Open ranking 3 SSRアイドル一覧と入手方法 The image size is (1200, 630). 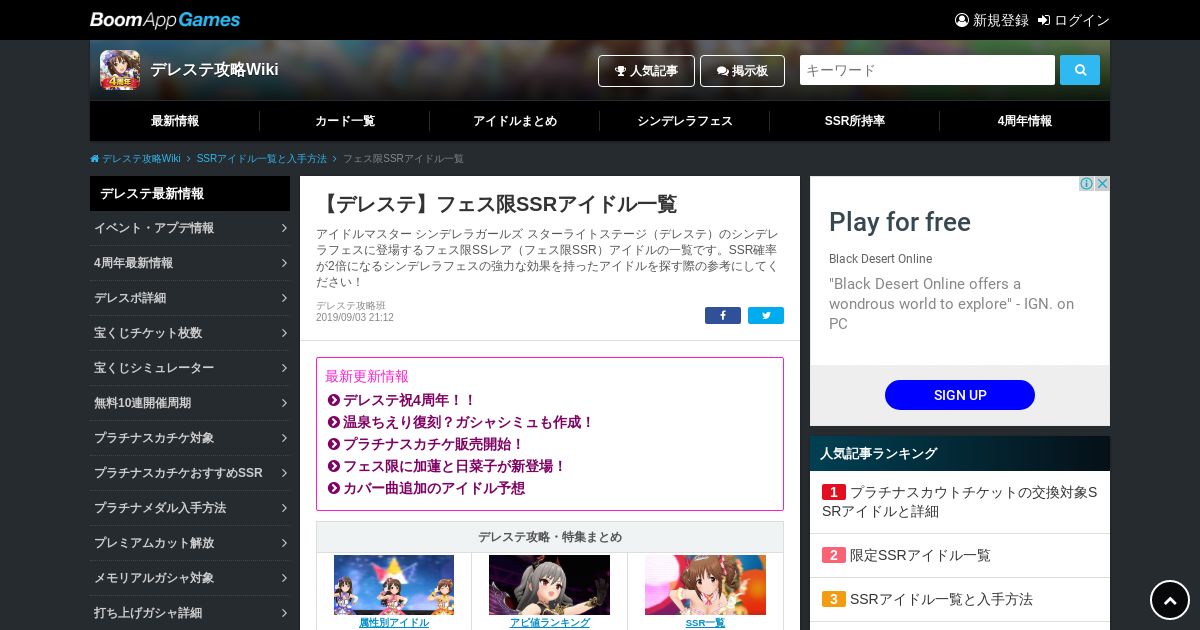point(960,599)
